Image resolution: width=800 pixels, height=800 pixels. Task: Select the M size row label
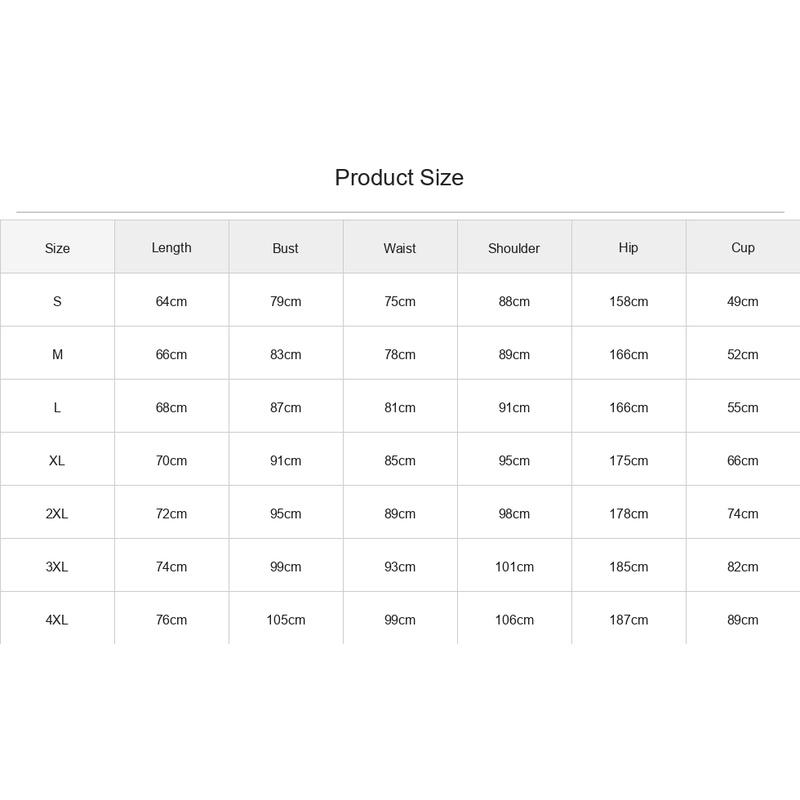coord(57,354)
